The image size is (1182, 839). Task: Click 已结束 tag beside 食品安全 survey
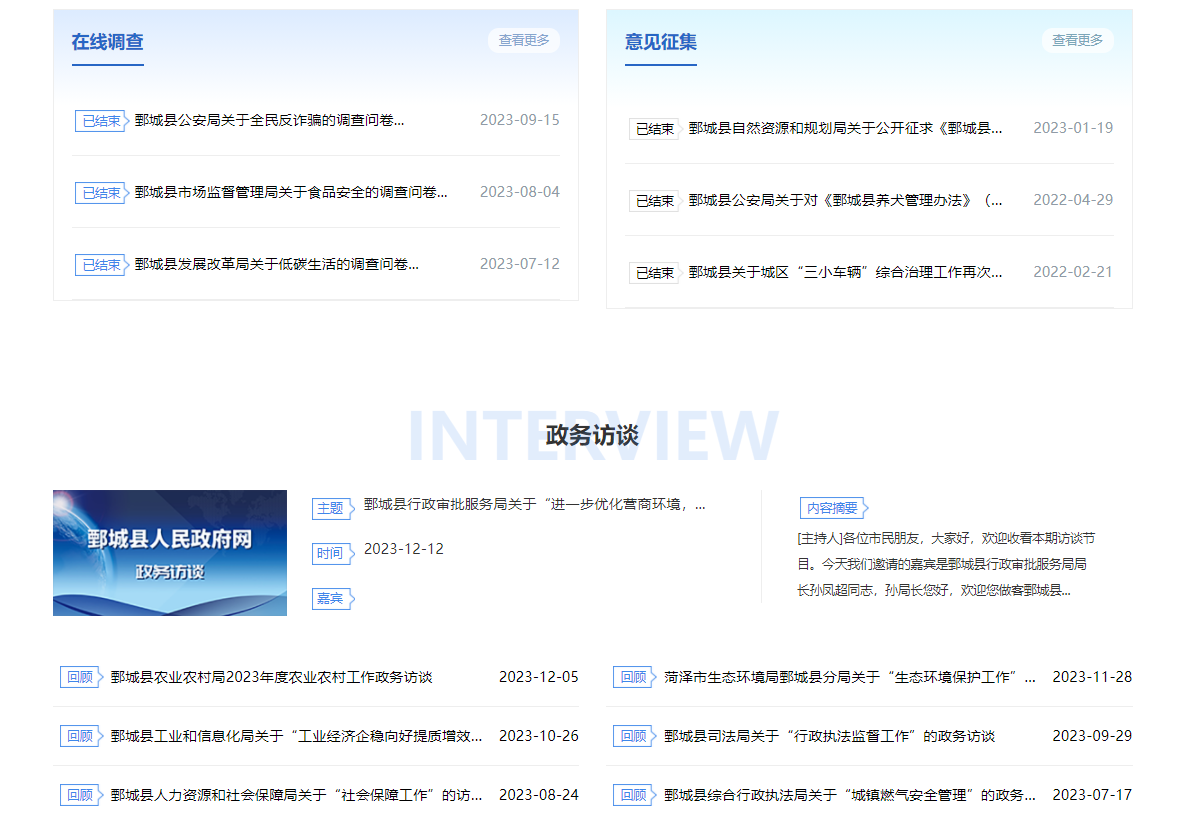[x=102, y=193]
